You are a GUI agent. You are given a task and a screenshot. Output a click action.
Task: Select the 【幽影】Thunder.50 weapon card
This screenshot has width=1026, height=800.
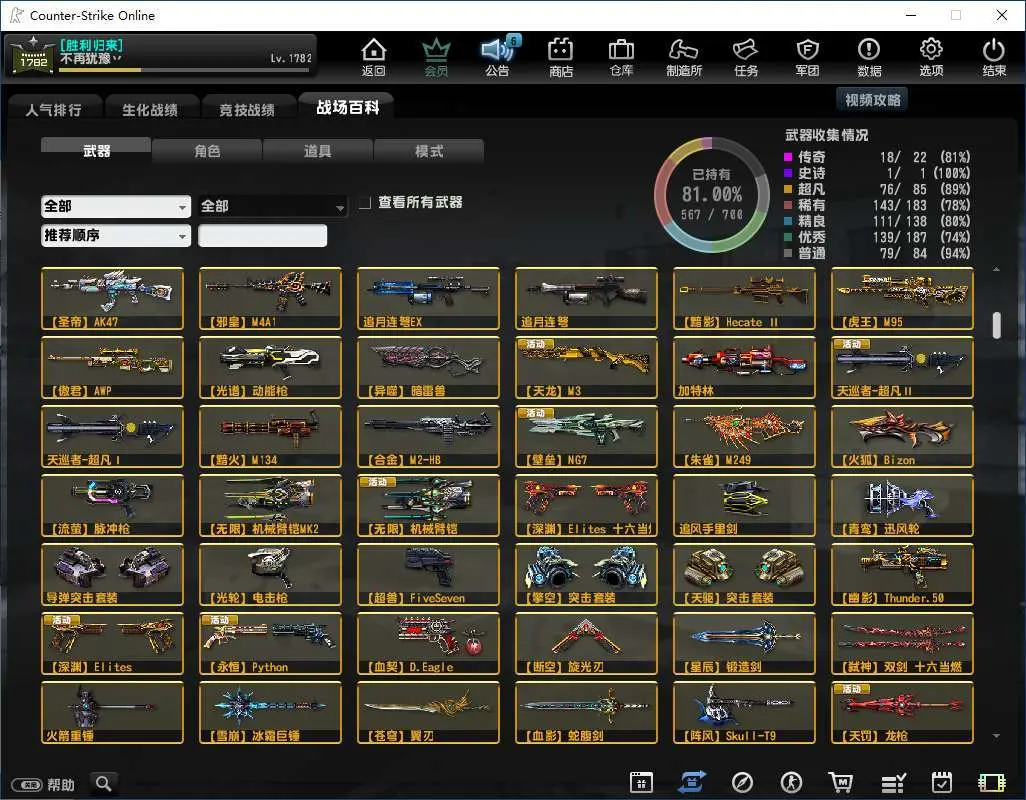coord(902,574)
